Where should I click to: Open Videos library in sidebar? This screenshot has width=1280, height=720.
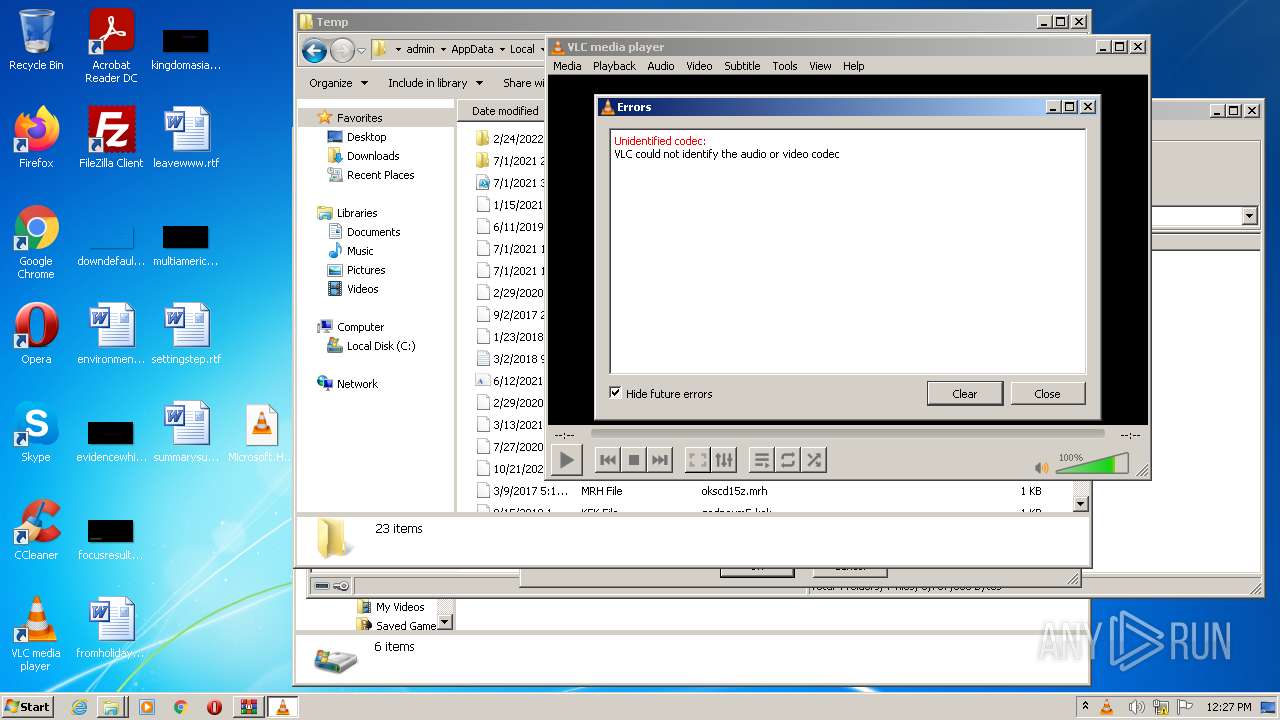[x=362, y=289]
